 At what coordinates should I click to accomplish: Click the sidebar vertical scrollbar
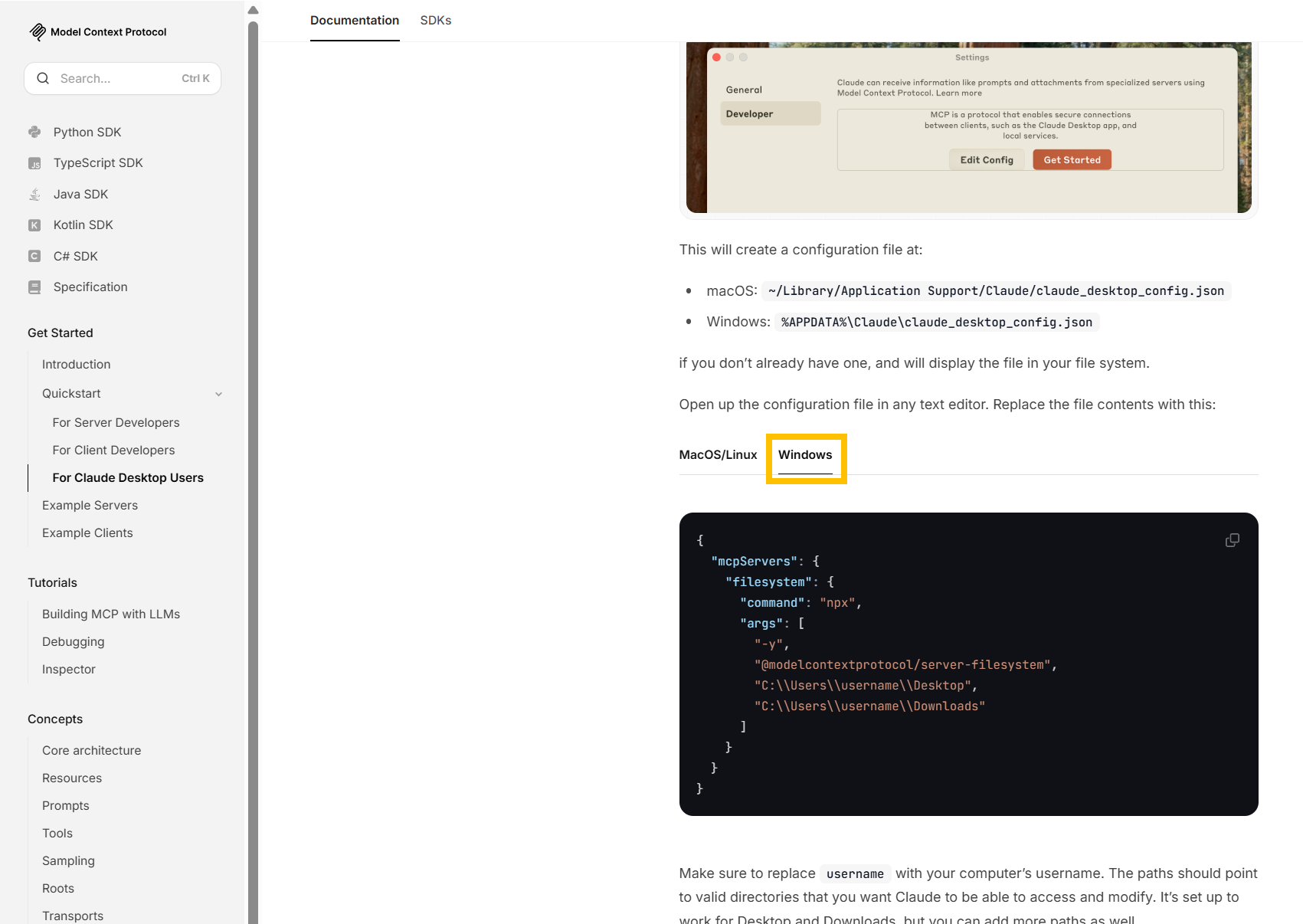click(253, 472)
